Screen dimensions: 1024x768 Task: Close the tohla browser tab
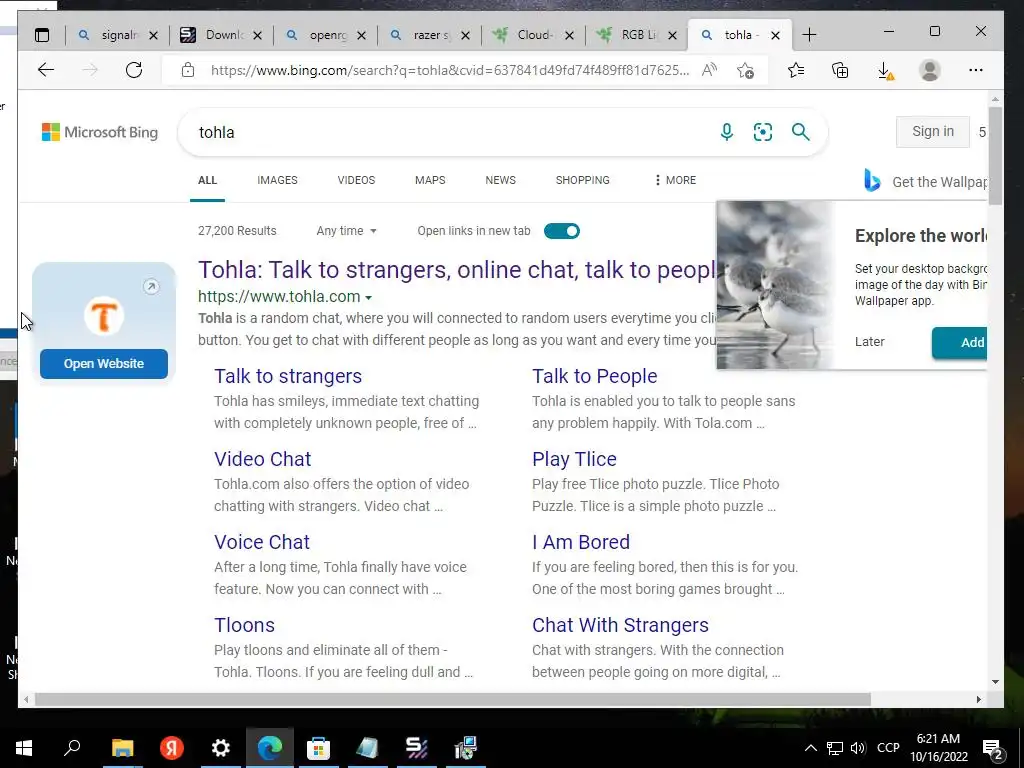coord(775,36)
